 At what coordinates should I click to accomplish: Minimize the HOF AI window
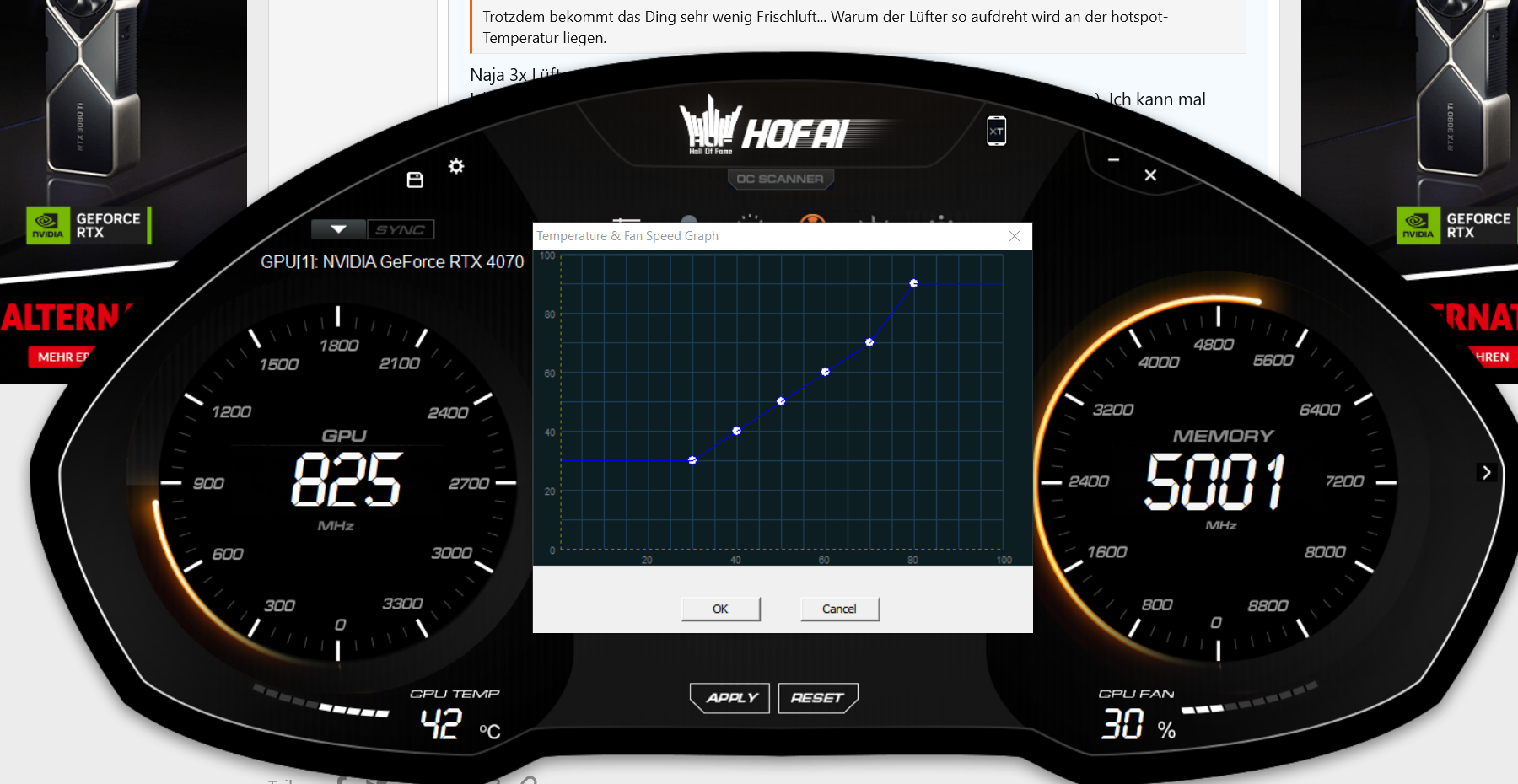coord(1113,159)
